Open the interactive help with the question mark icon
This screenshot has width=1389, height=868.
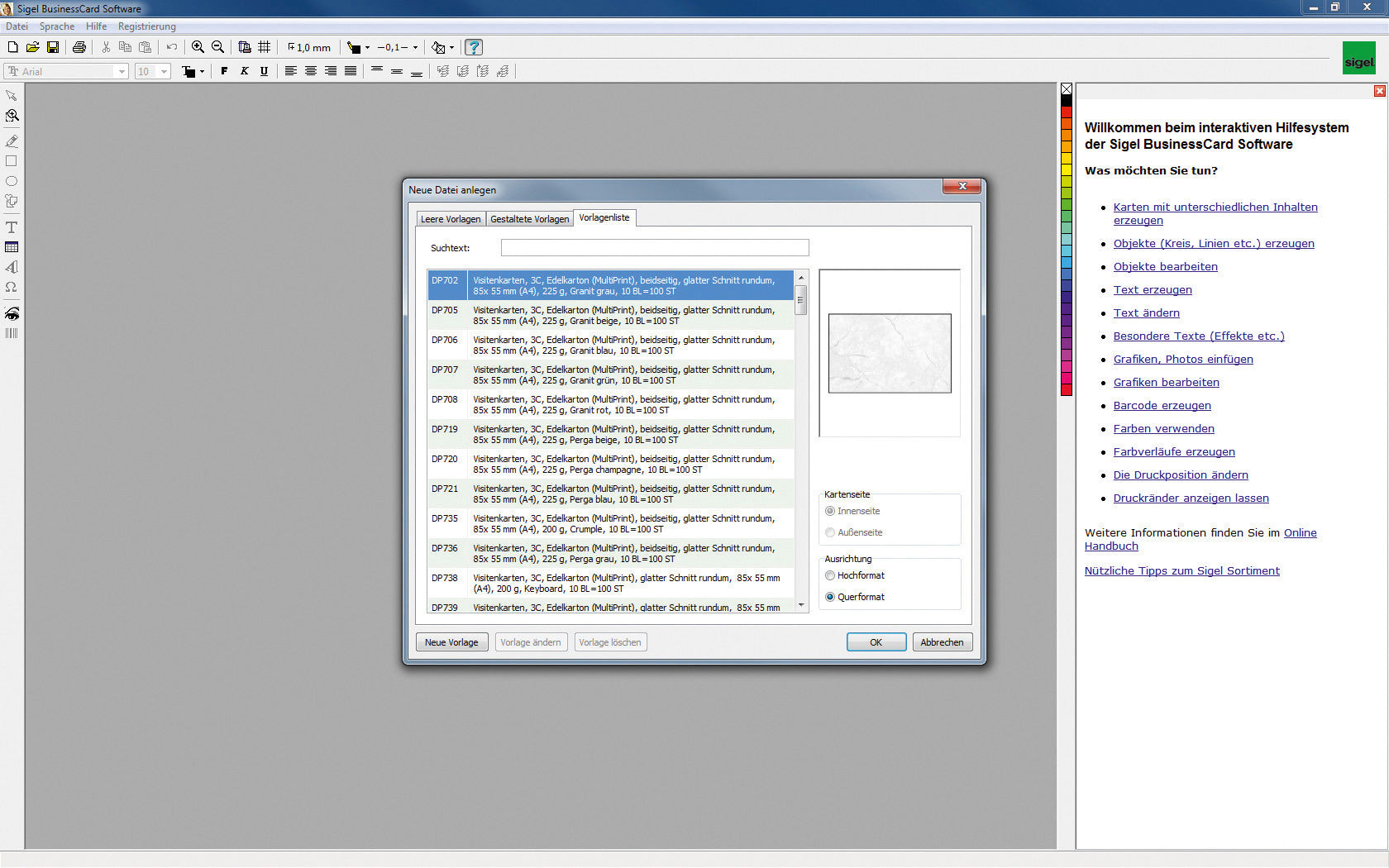[x=473, y=47]
